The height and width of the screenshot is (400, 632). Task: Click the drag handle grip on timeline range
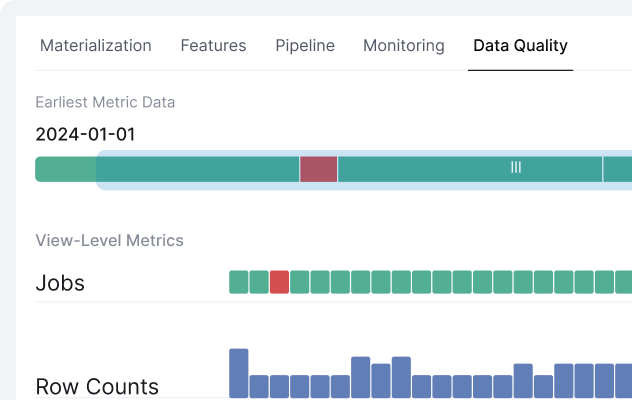(x=516, y=168)
